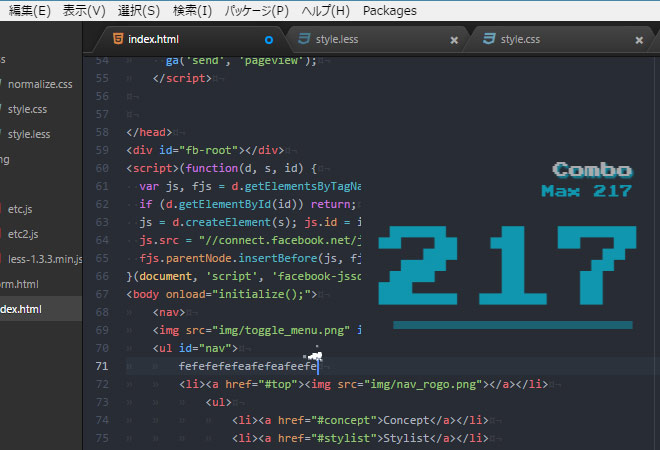This screenshot has height=450, width=660.
Task: Click 'return;' keyword on line 62
Action: pos(333,204)
